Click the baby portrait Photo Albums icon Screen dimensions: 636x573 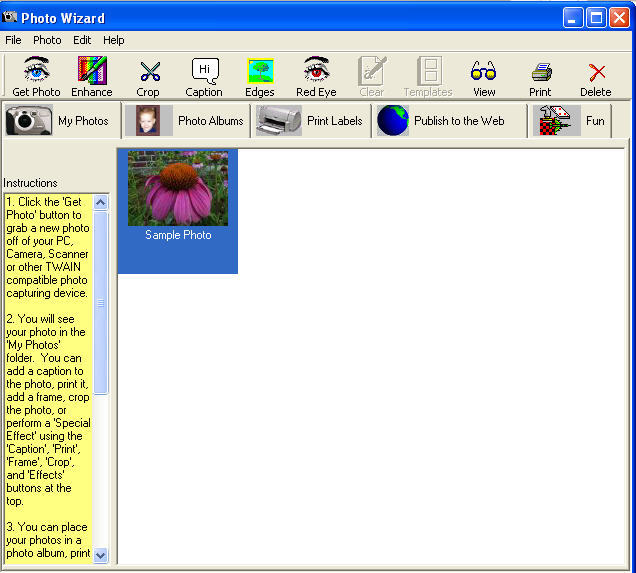[x=148, y=120]
